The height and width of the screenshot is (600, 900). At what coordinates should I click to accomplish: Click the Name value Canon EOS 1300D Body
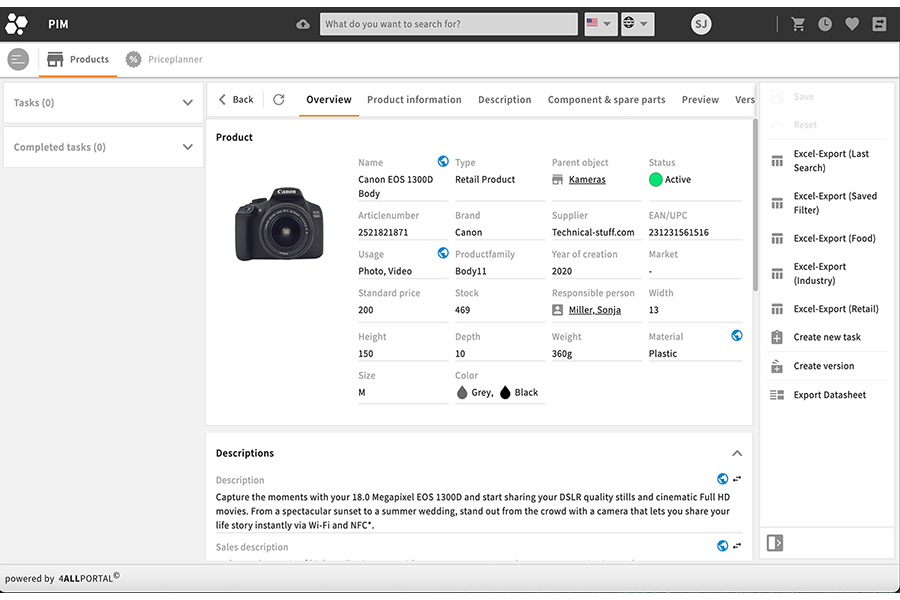pos(395,187)
